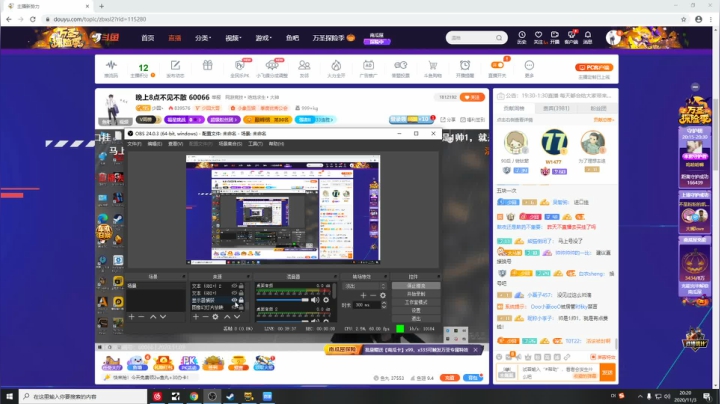The image size is (720, 404).
Task: Move scene down in OBS 场景 panel
Action: [163, 317]
